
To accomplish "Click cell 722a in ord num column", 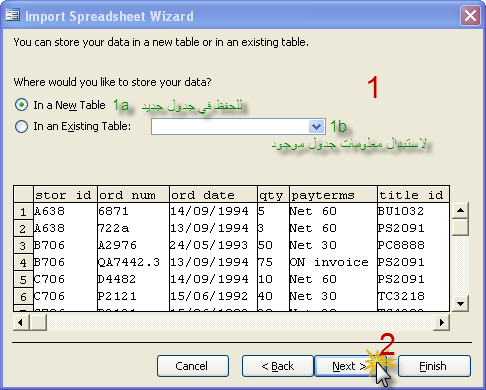I will pos(133,228).
